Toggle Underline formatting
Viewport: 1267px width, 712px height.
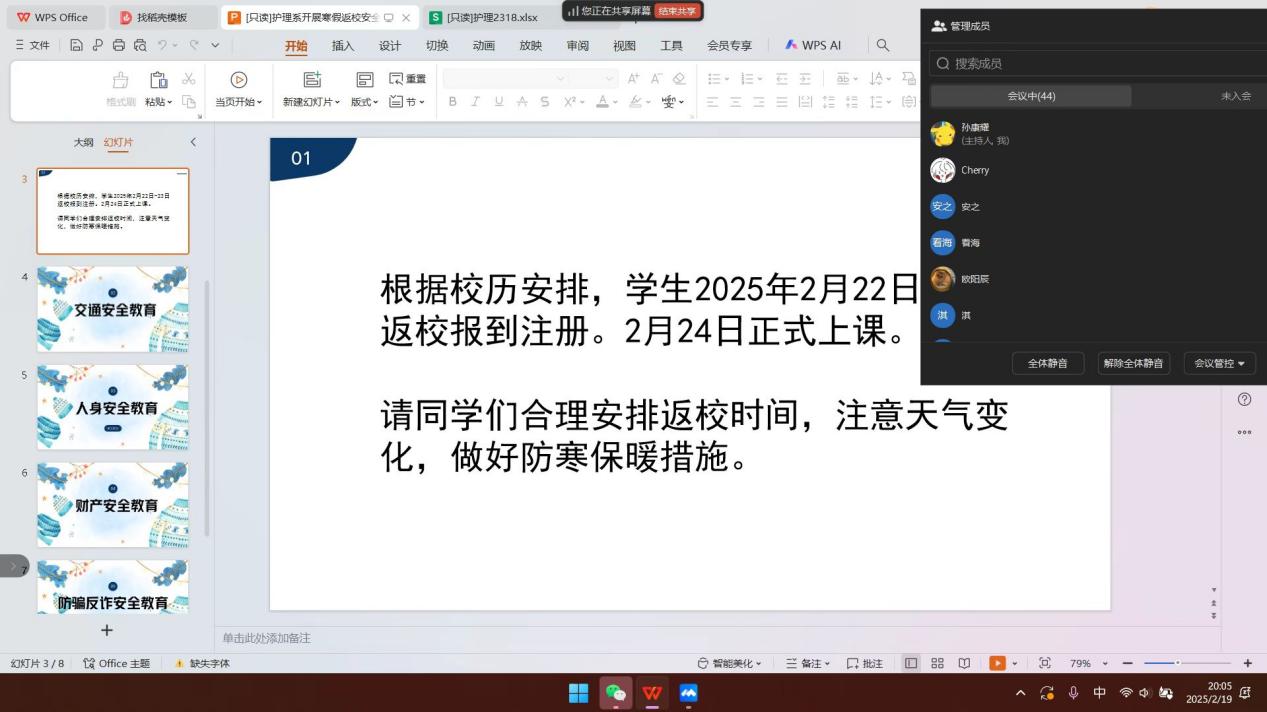coord(498,102)
